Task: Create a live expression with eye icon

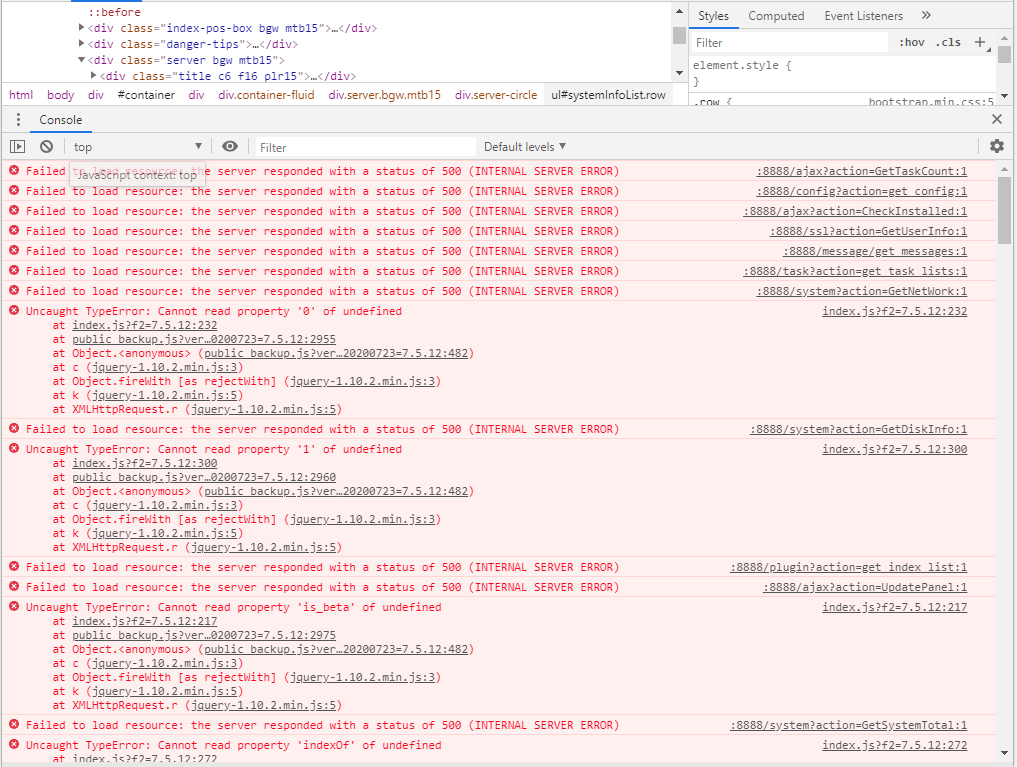Action: pyautogui.click(x=230, y=147)
